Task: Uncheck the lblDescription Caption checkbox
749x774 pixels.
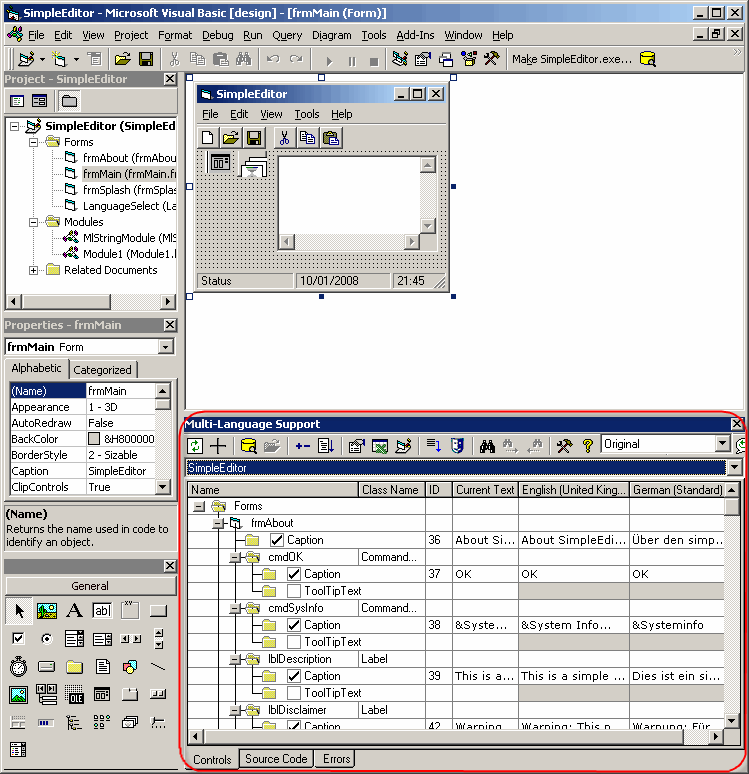Action: pos(294,677)
